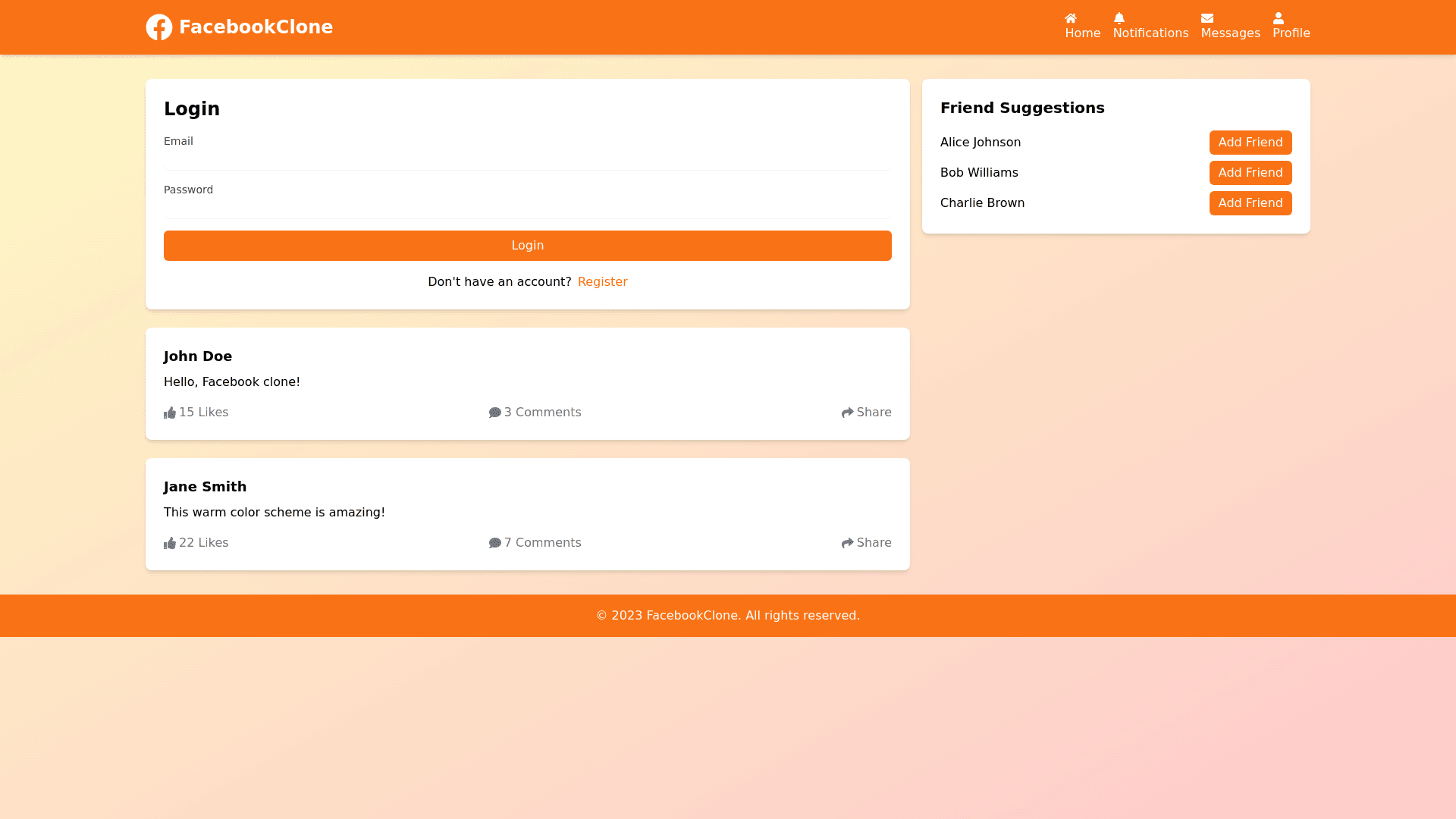Open the Messages envelope icon

(1209, 18)
